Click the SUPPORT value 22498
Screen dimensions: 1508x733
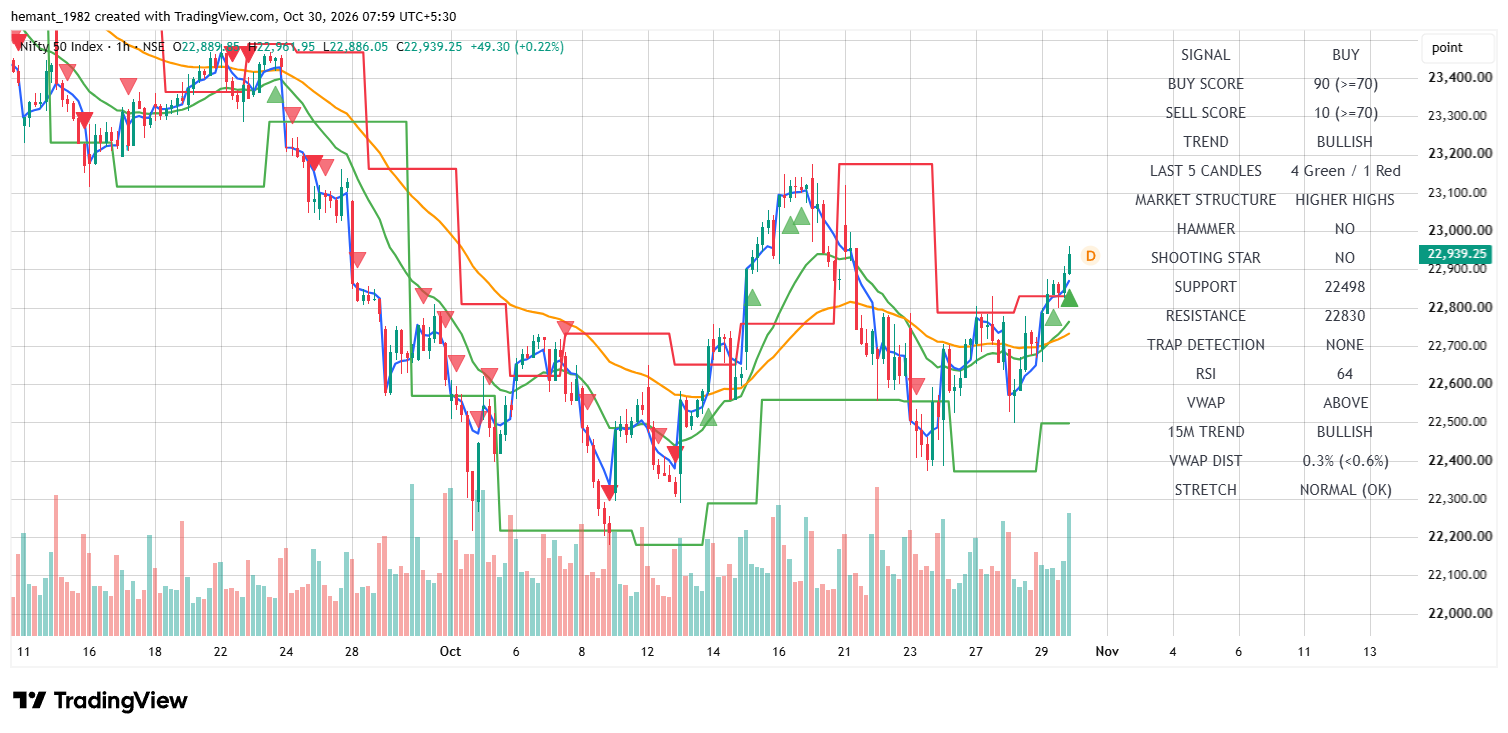pyautogui.click(x=1345, y=287)
